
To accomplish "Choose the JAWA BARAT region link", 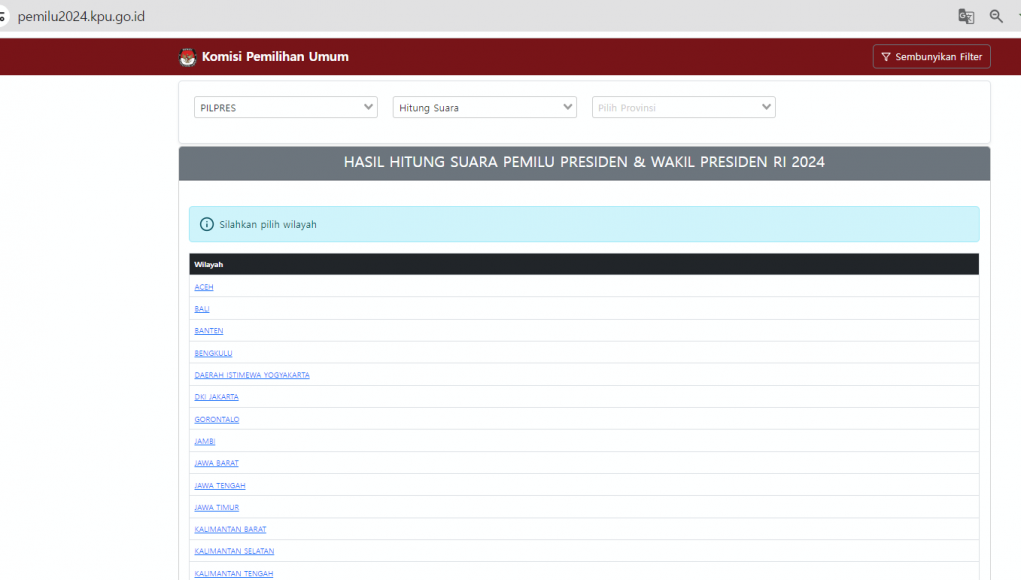I will [x=216, y=463].
